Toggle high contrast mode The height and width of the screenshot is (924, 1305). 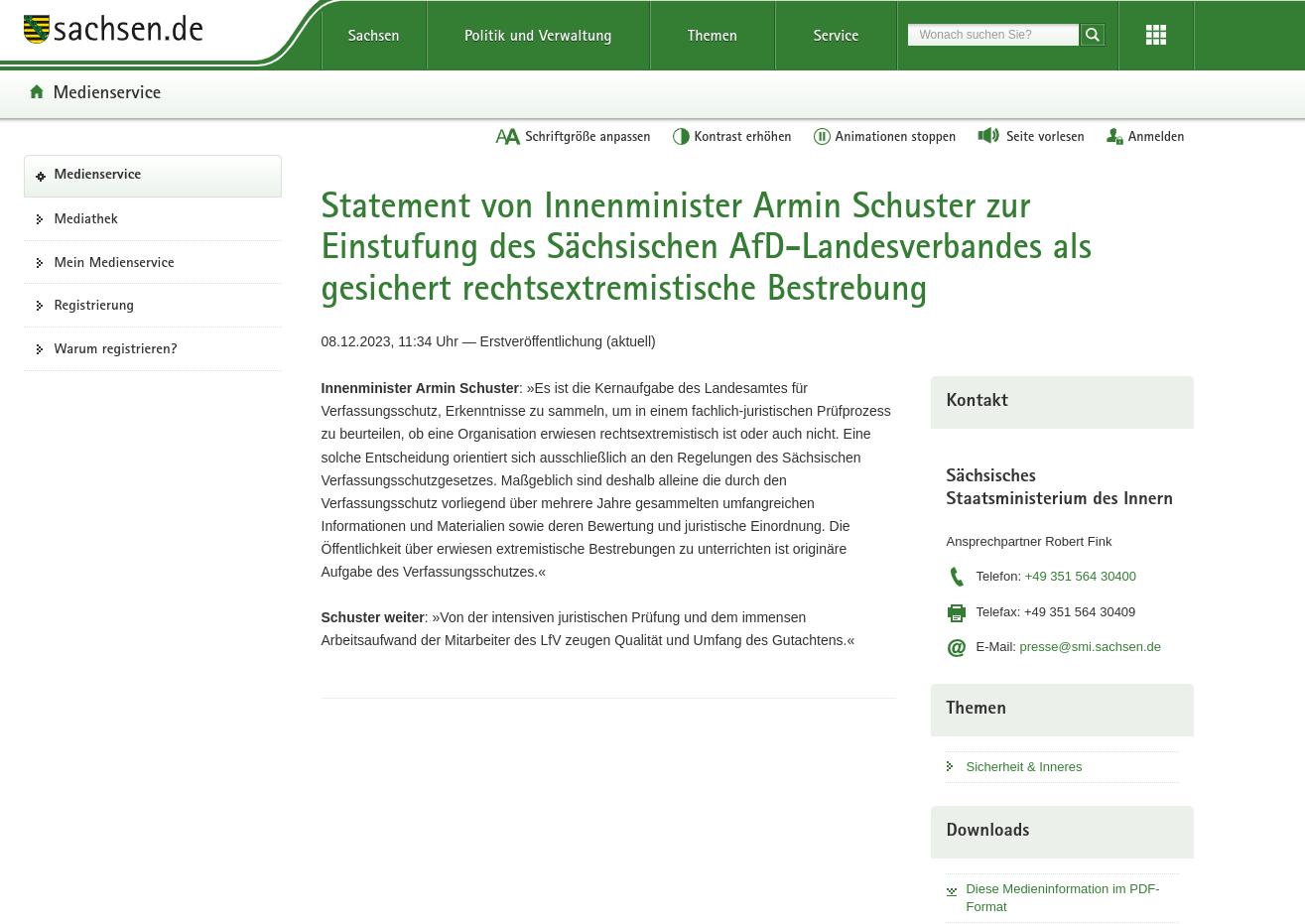[x=731, y=136]
